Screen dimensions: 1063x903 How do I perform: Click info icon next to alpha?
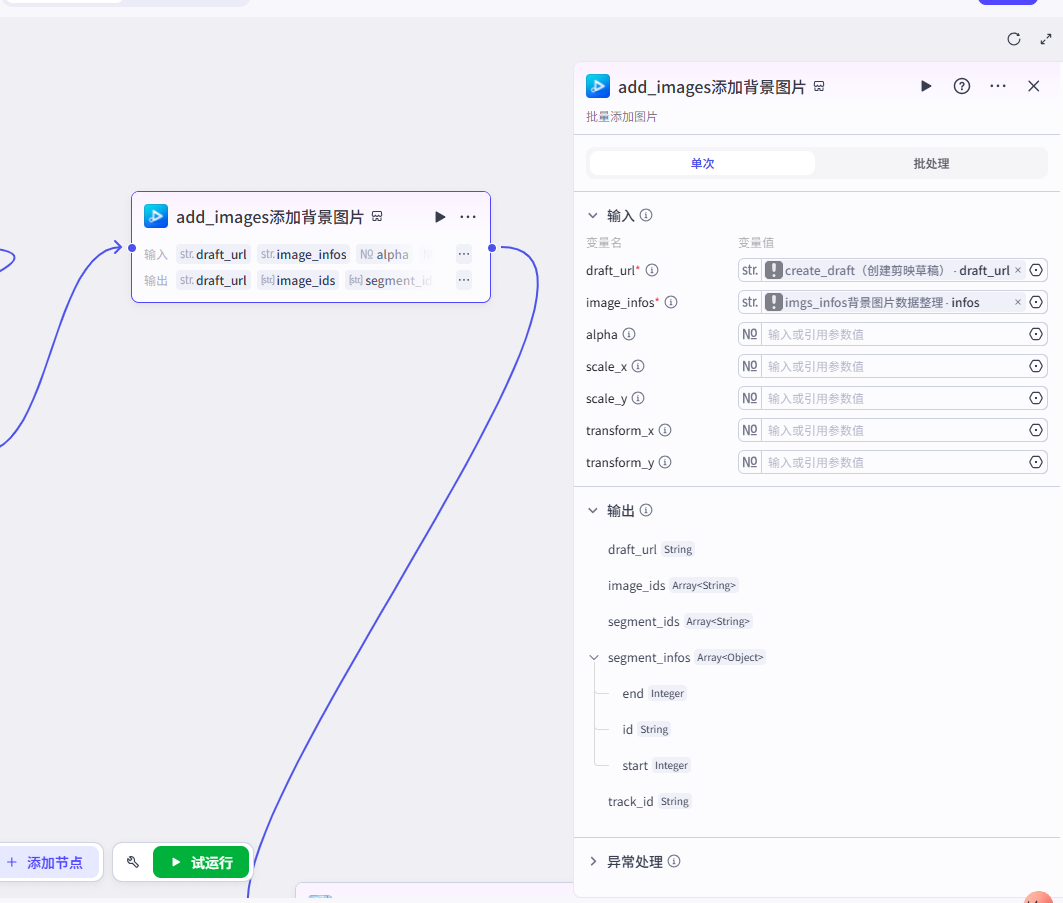629,334
